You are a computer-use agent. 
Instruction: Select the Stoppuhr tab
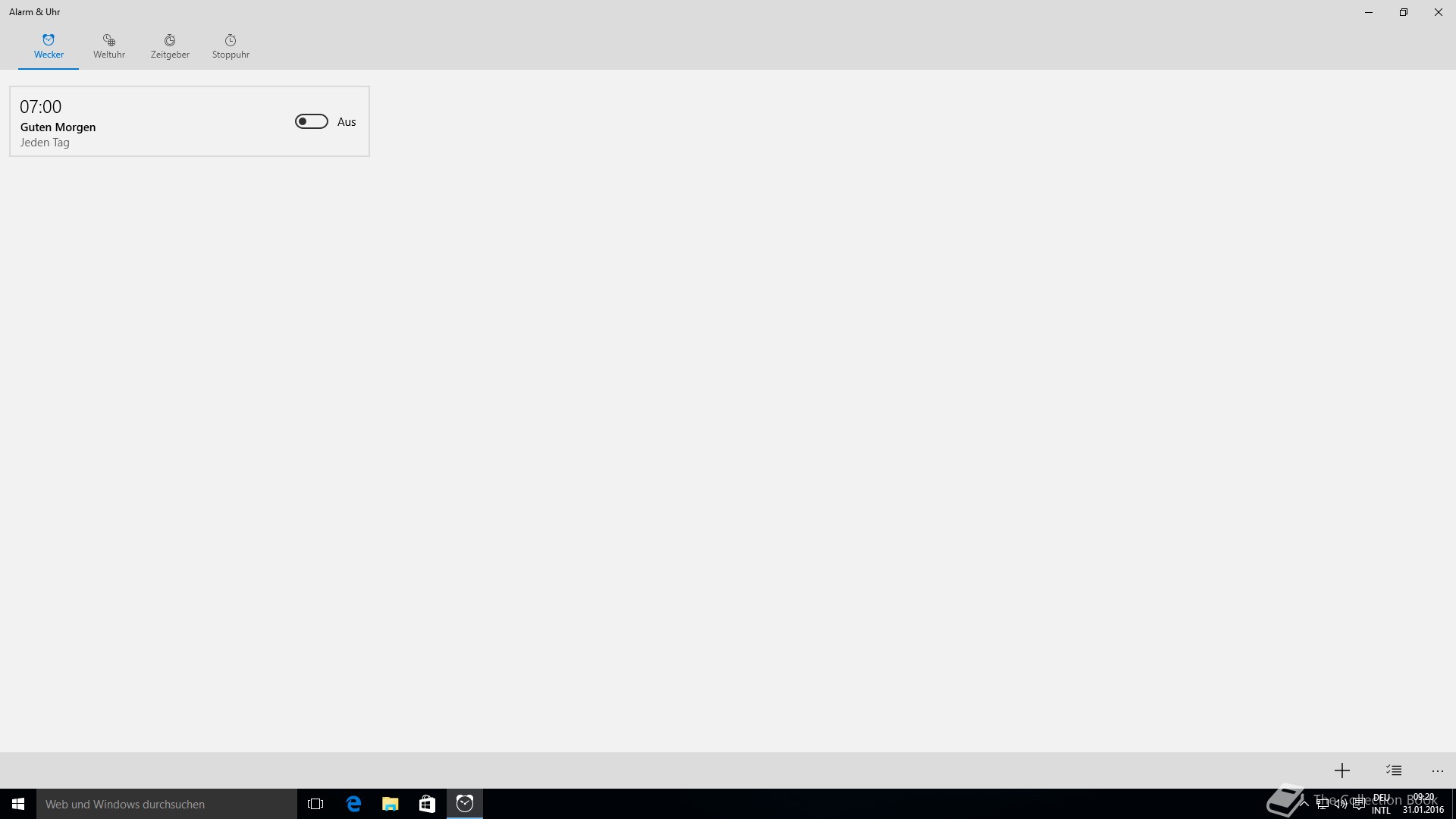tap(231, 46)
